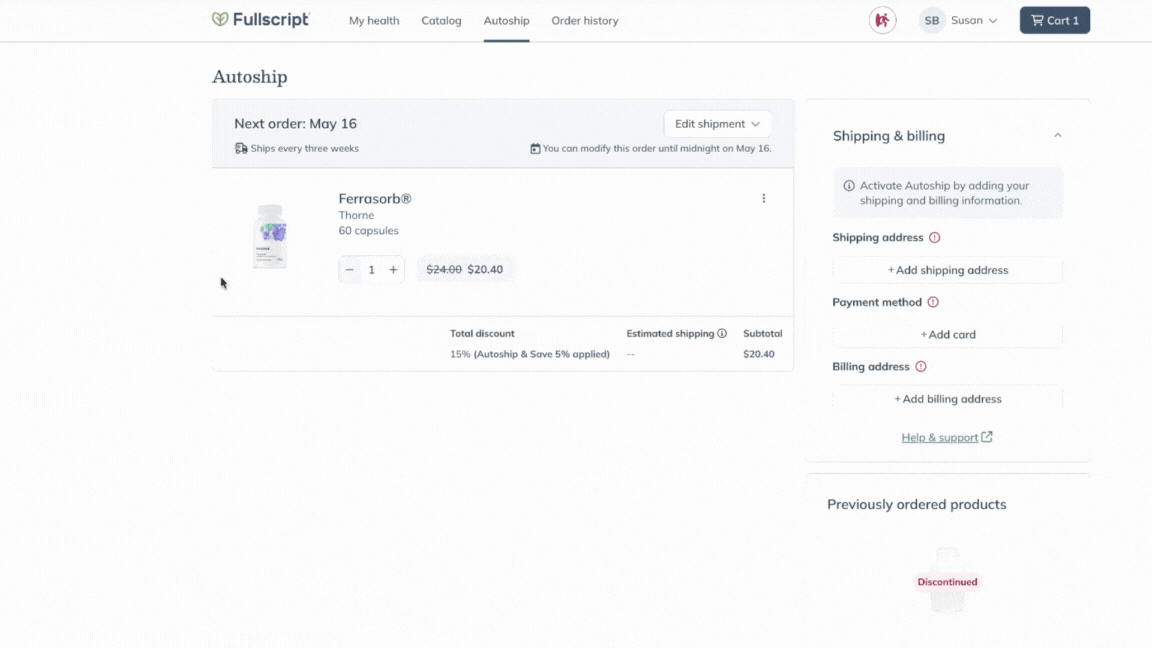This screenshot has width=1152, height=648.
Task: Click the Billing address warning icon
Action: [x=921, y=367]
